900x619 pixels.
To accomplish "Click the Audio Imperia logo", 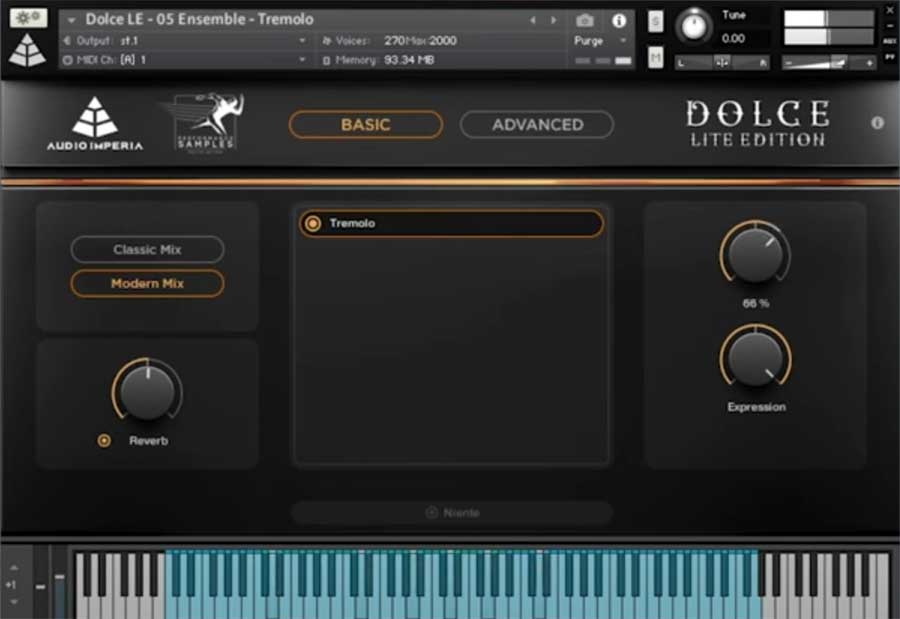I will coord(95,123).
